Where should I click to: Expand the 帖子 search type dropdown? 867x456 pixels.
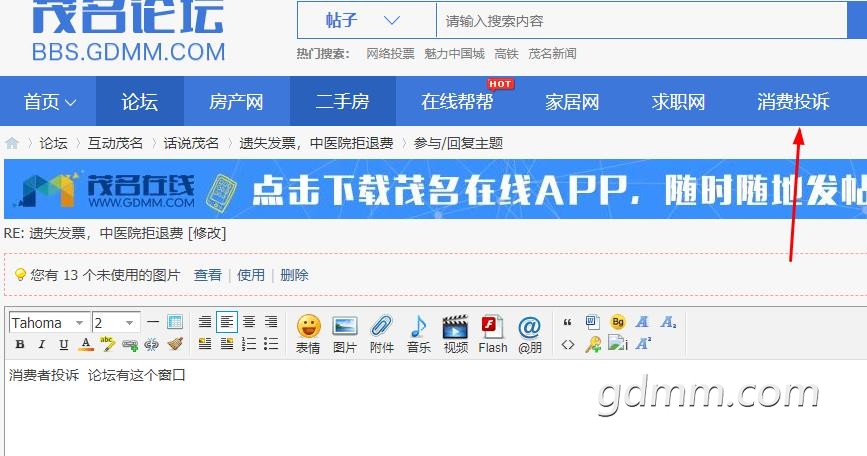click(x=366, y=20)
